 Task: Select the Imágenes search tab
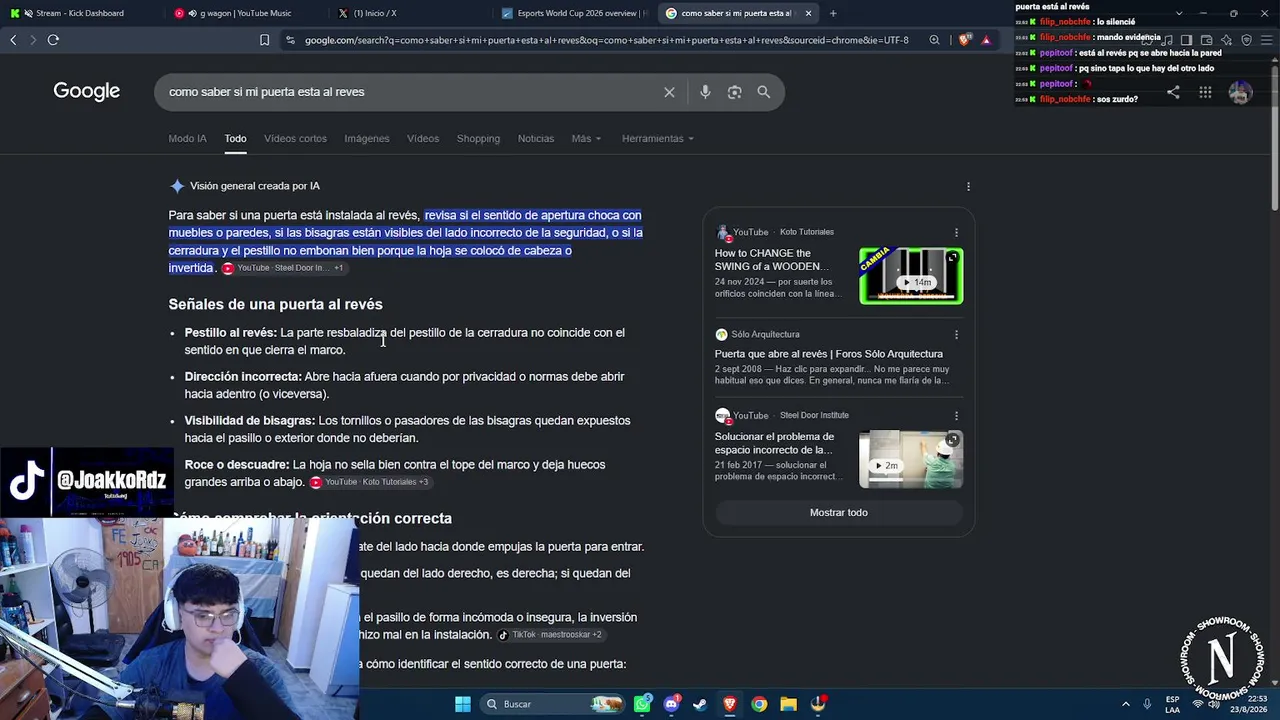[x=367, y=139]
